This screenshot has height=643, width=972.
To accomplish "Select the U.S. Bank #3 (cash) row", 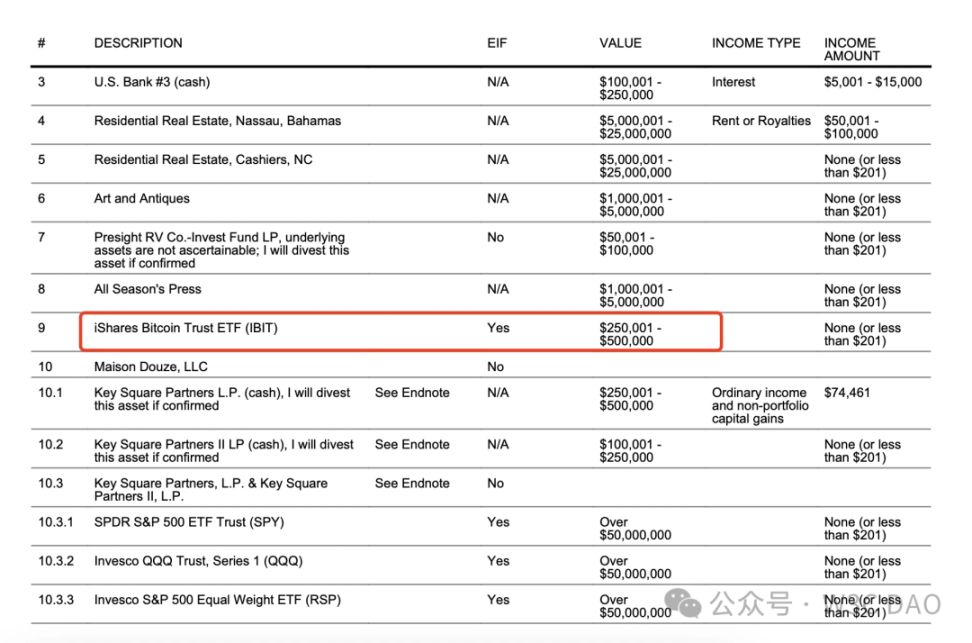I will [152, 82].
